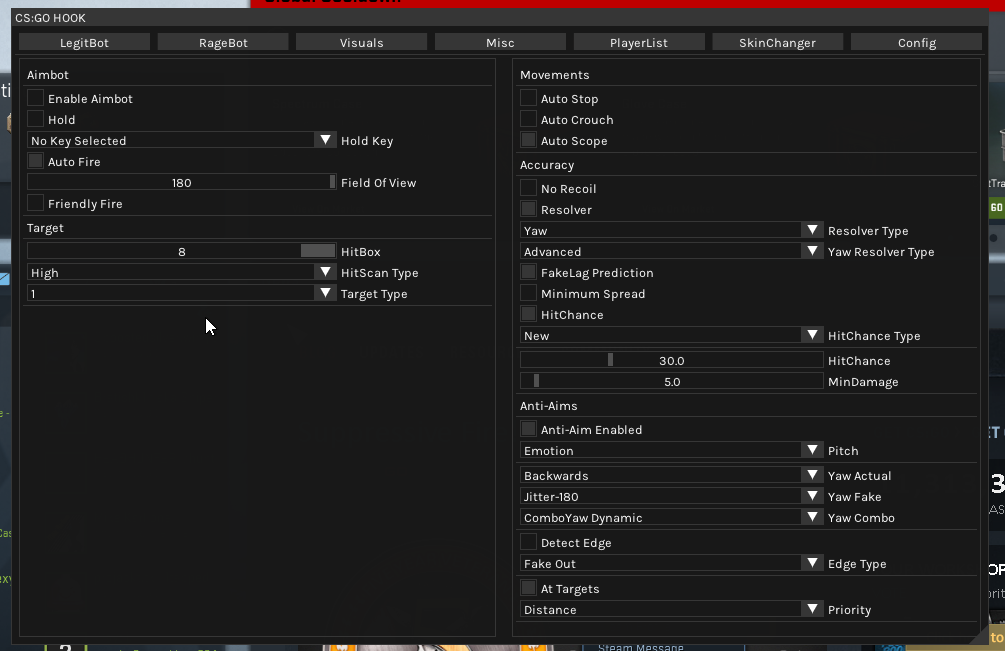Expand the Pitch dropdown showing Emotion

671,451
